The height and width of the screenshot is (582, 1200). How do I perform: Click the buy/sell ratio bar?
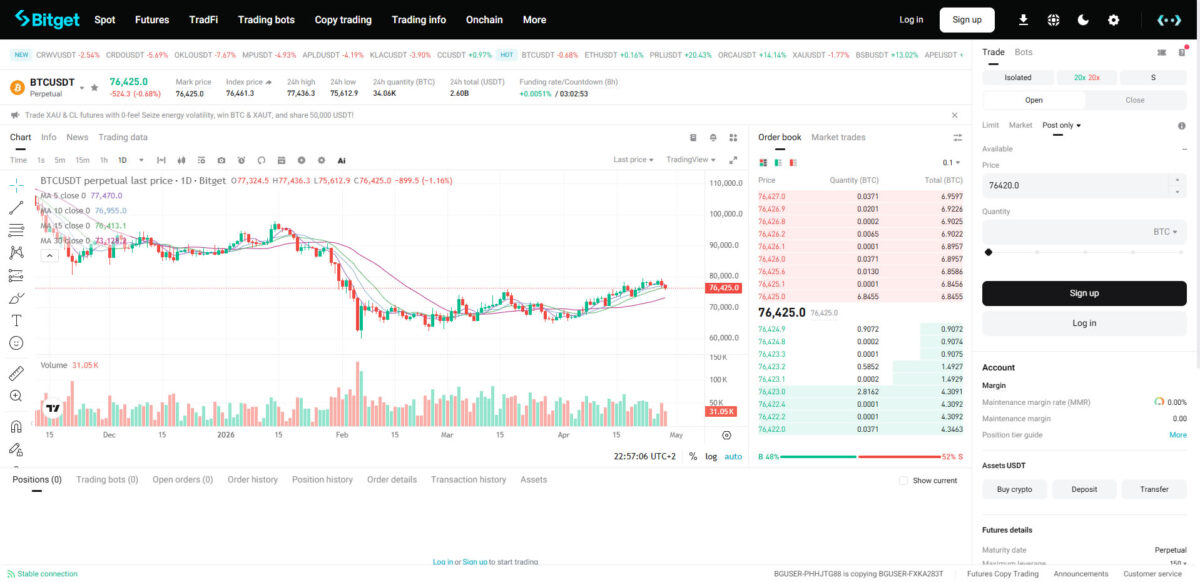click(861, 457)
